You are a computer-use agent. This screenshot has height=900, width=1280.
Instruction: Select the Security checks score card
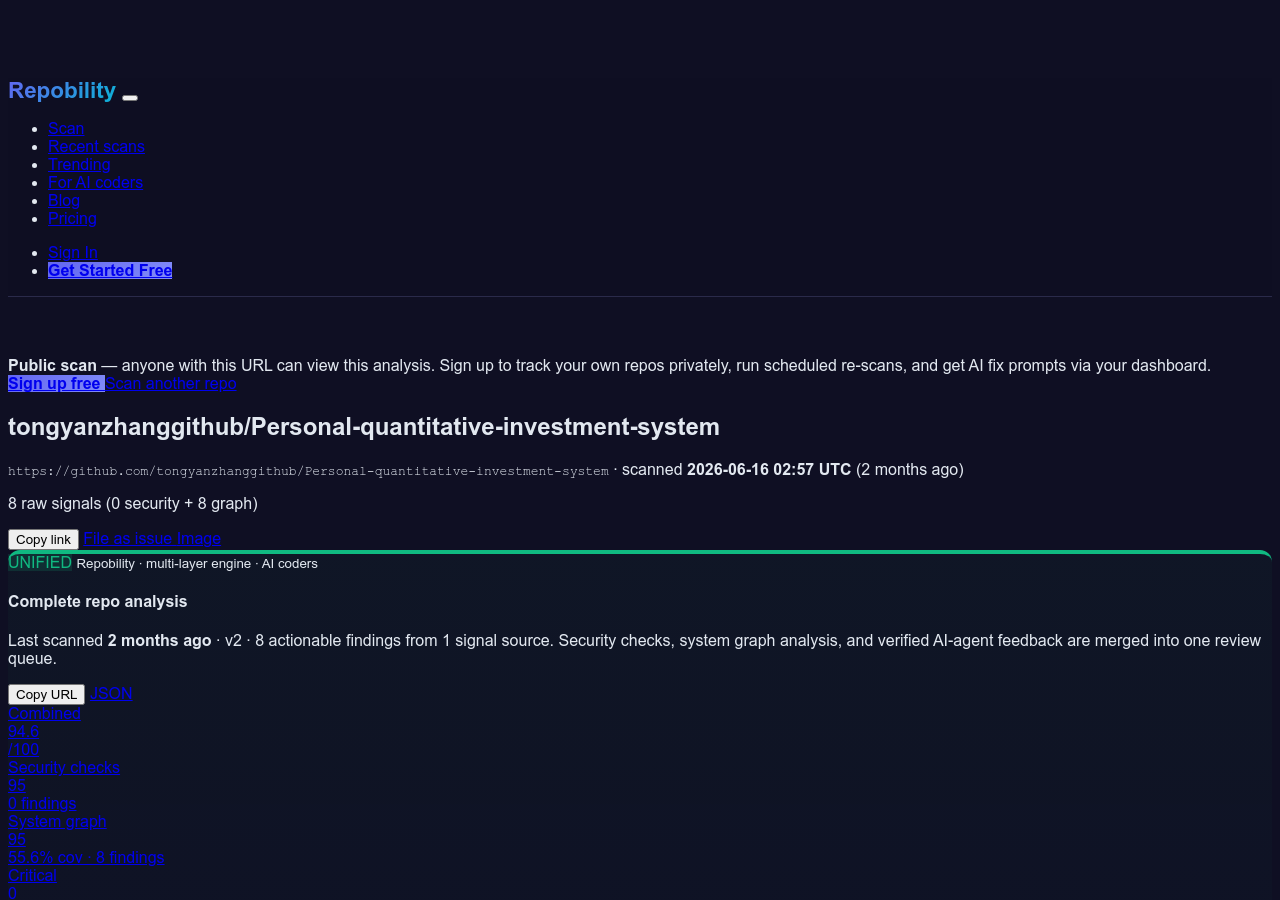tap(64, 785)
